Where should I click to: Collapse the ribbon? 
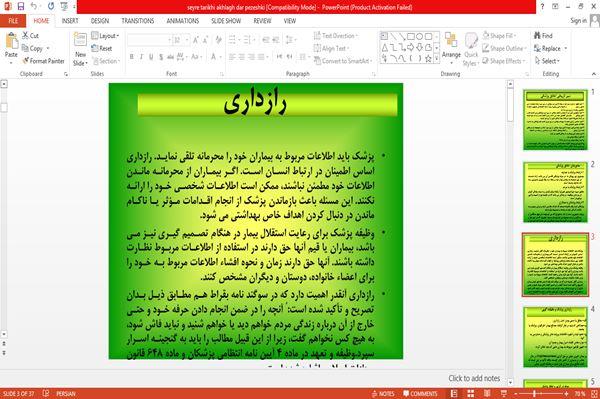point(594,73)
